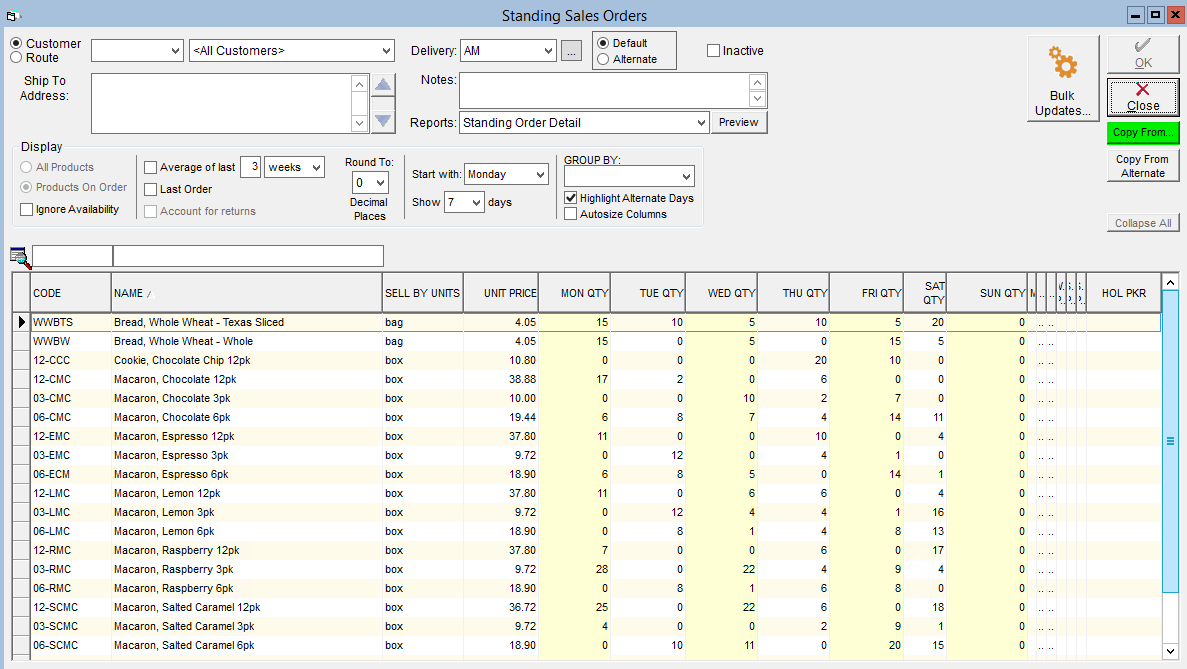Sort by the NAME column header
This screenshot has height=669, width=1187.
pyautogui.click(x=247, y=293)
